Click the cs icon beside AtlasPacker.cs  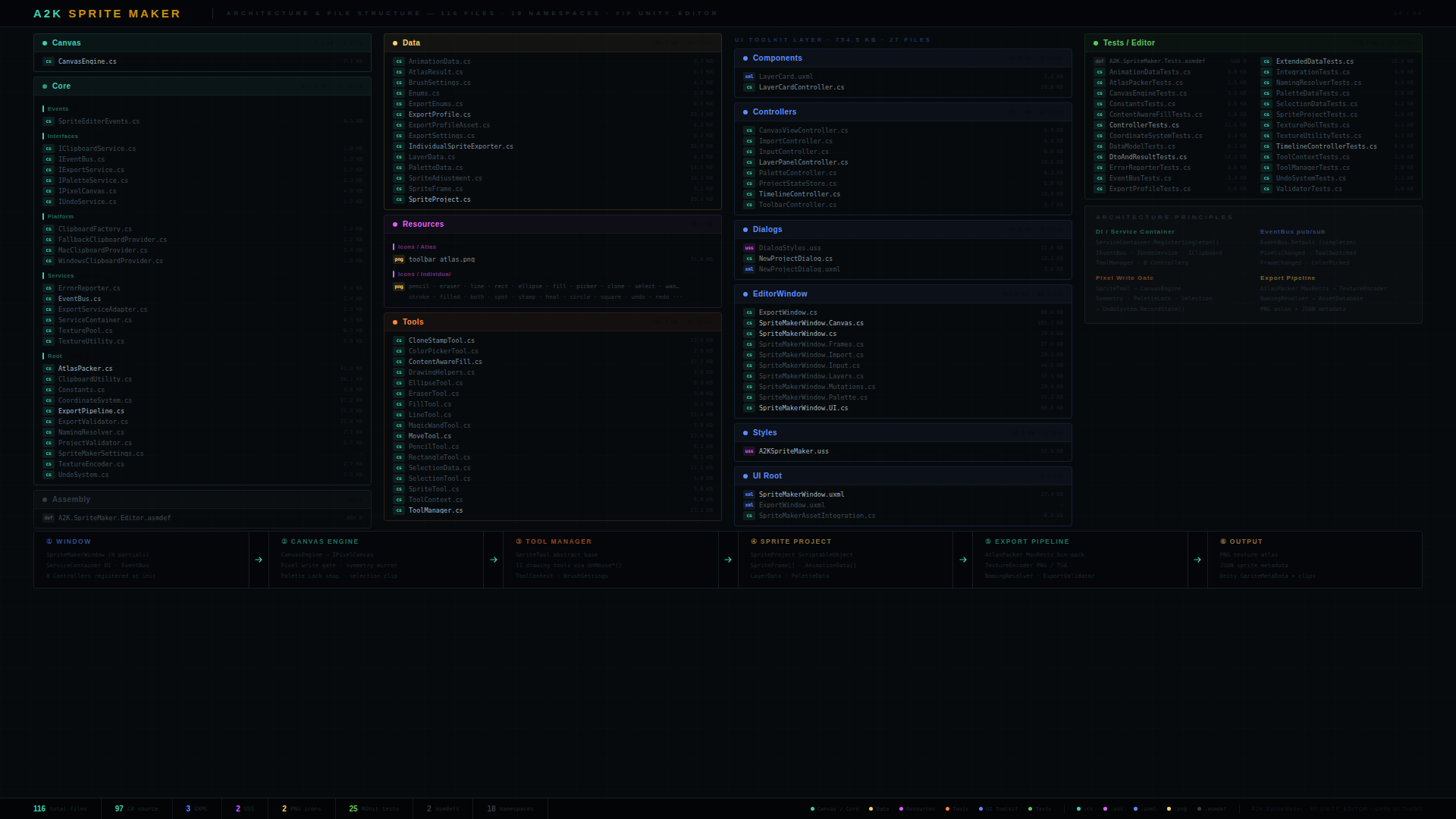pos(49,369)
